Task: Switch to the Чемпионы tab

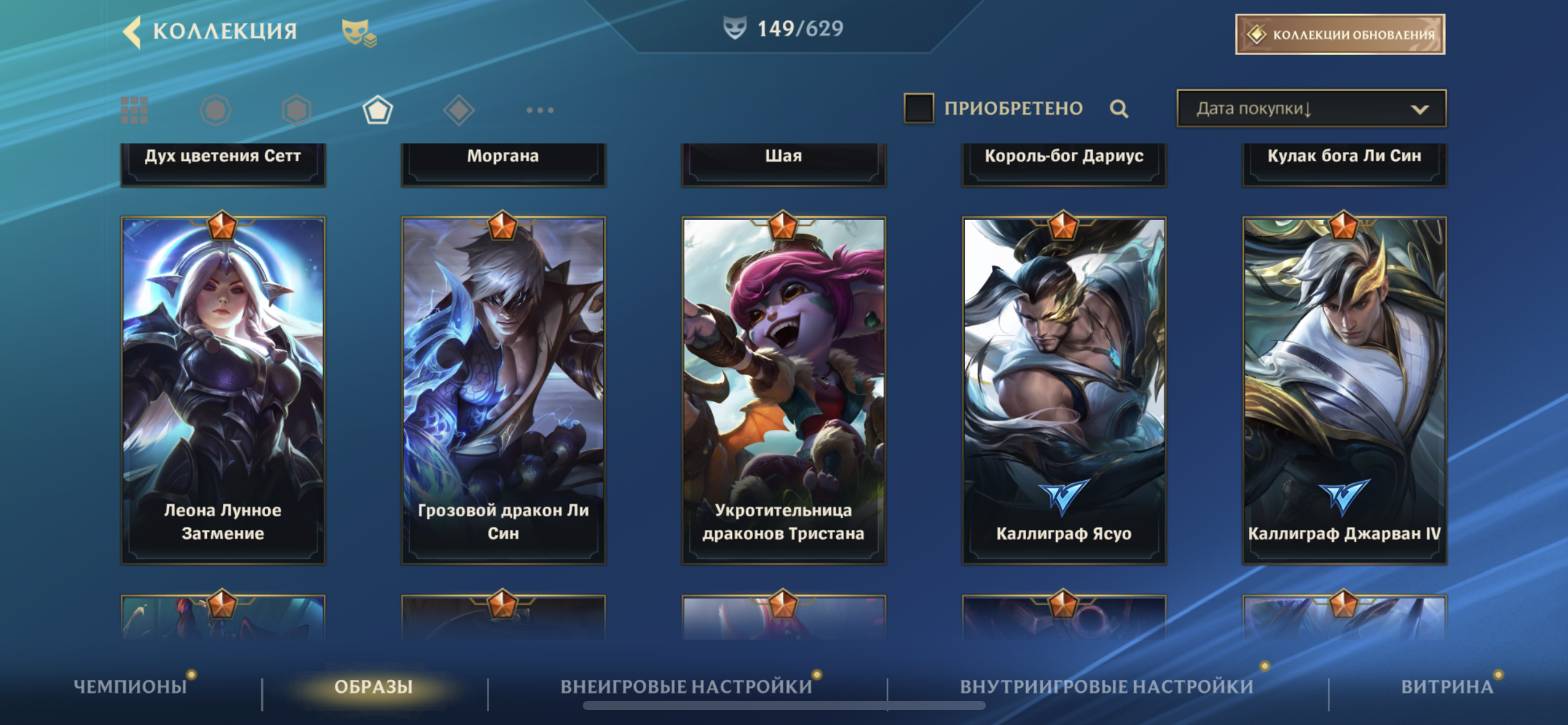Action: pyautogui.click(x=130, y=687)
